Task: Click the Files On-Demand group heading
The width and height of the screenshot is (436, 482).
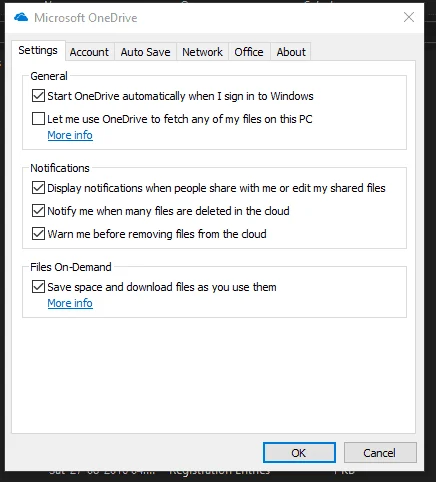Action: point(71,267)
